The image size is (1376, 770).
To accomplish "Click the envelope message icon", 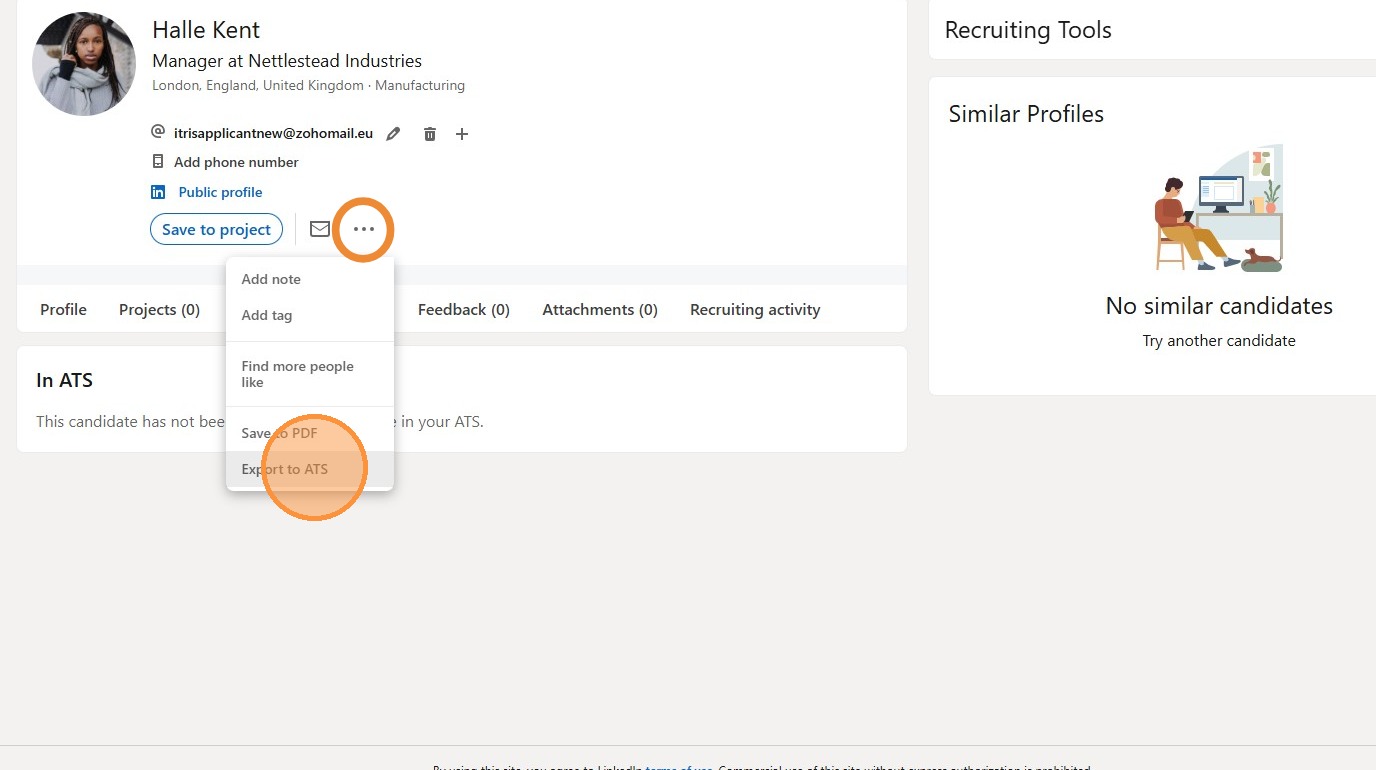I will pyautogui.click(x=320, y=229).
